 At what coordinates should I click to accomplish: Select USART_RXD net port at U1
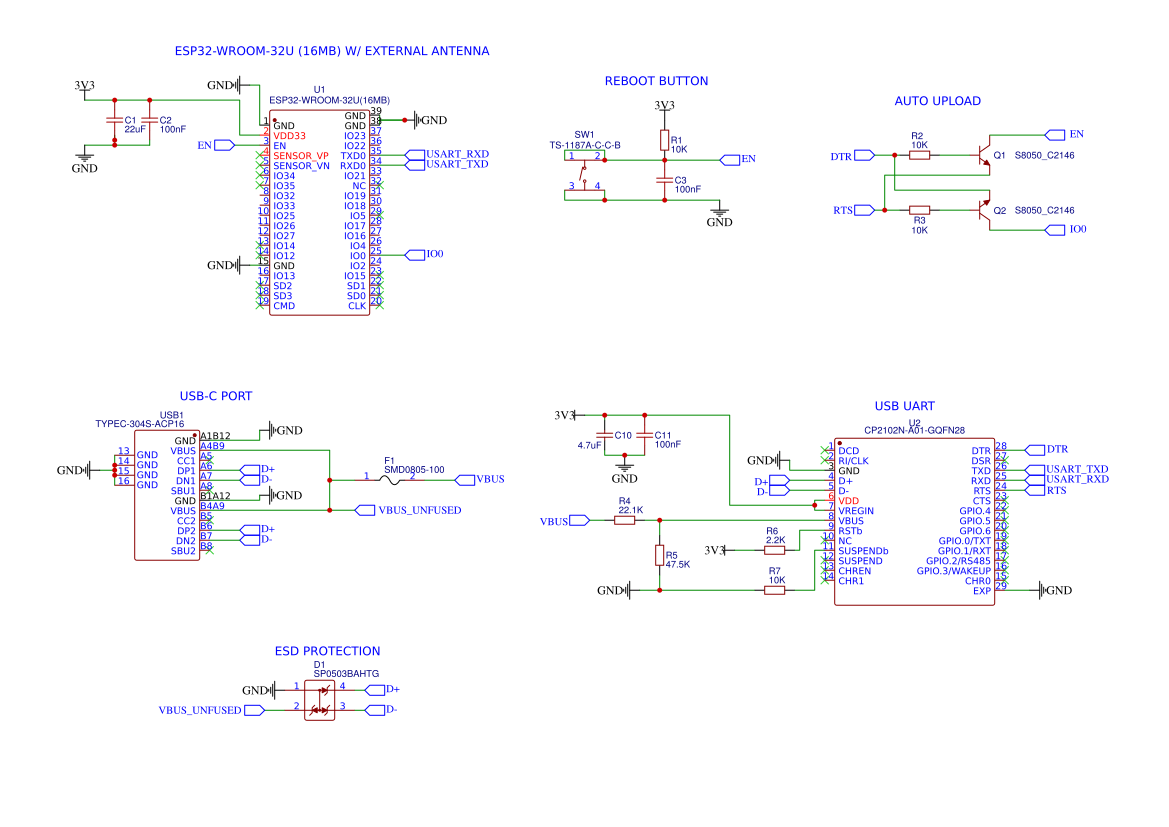447,154
